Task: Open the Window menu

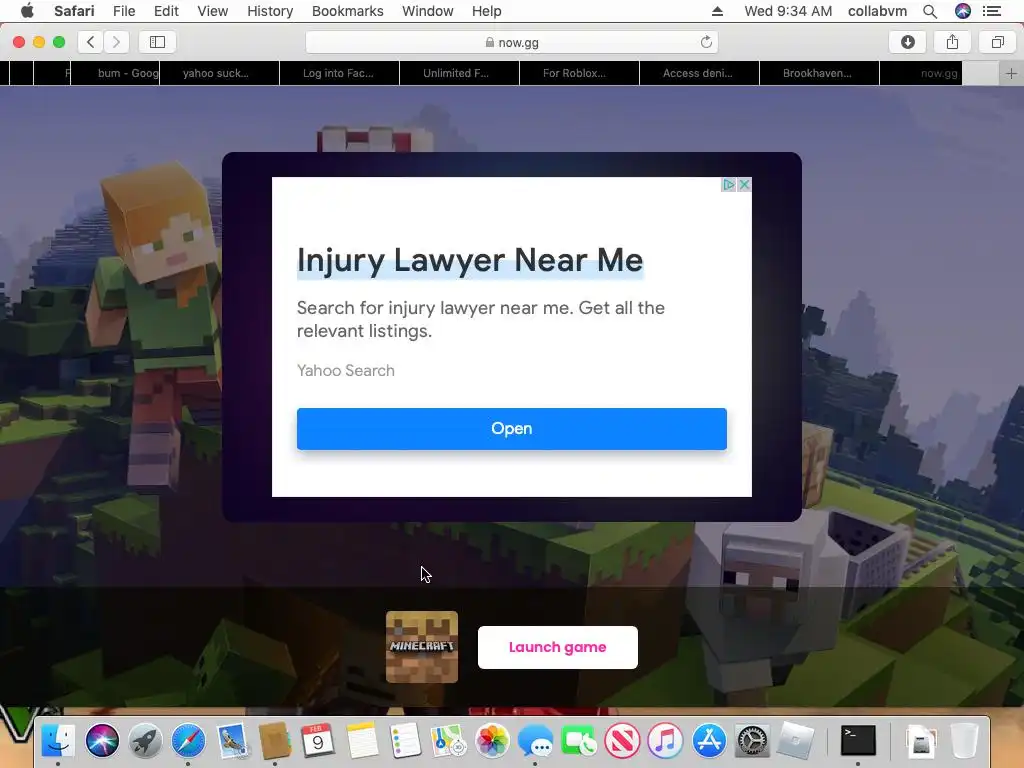Action: 428,11
